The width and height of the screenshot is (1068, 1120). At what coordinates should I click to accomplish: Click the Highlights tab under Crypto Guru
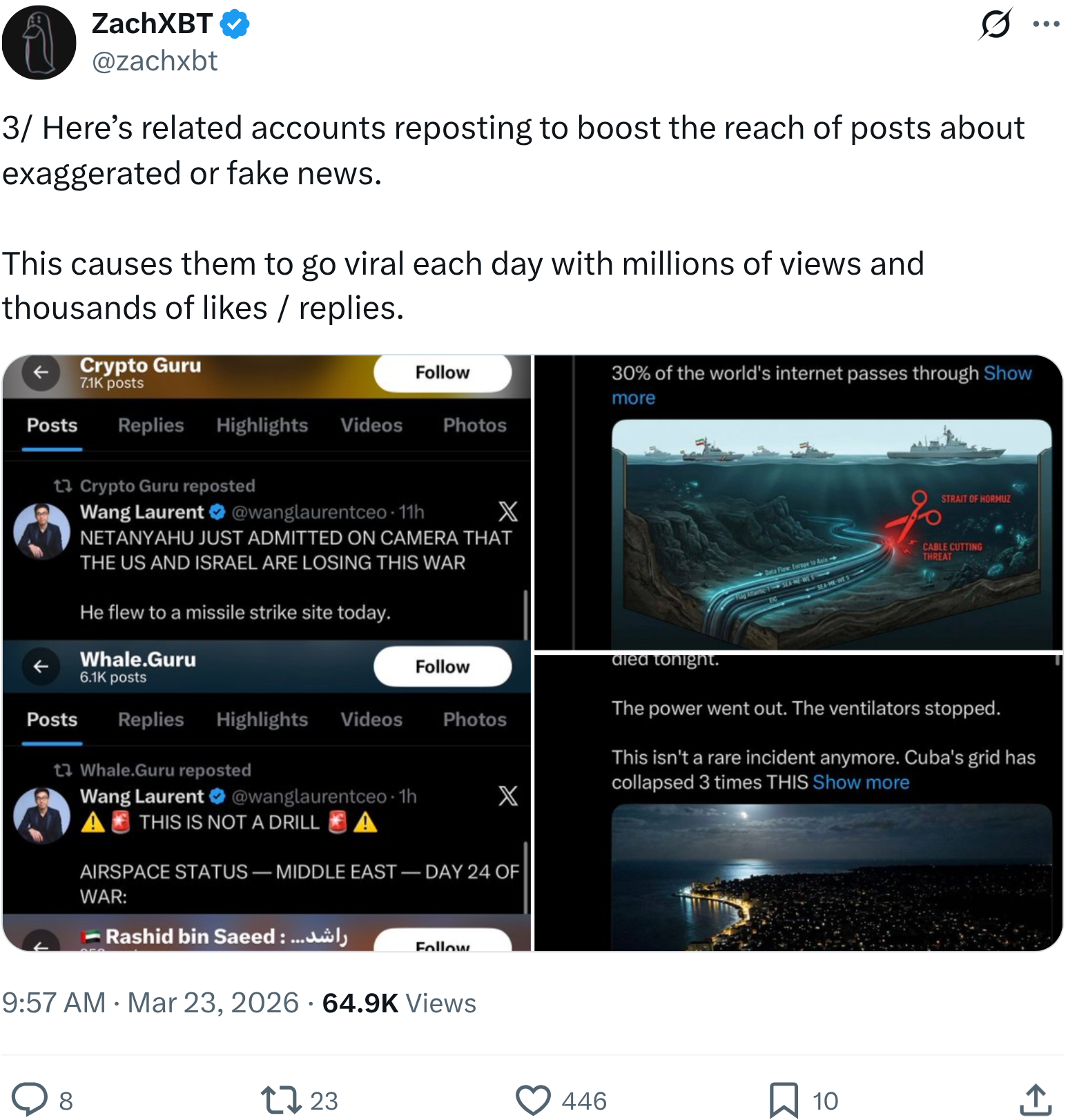click(262, 425)
